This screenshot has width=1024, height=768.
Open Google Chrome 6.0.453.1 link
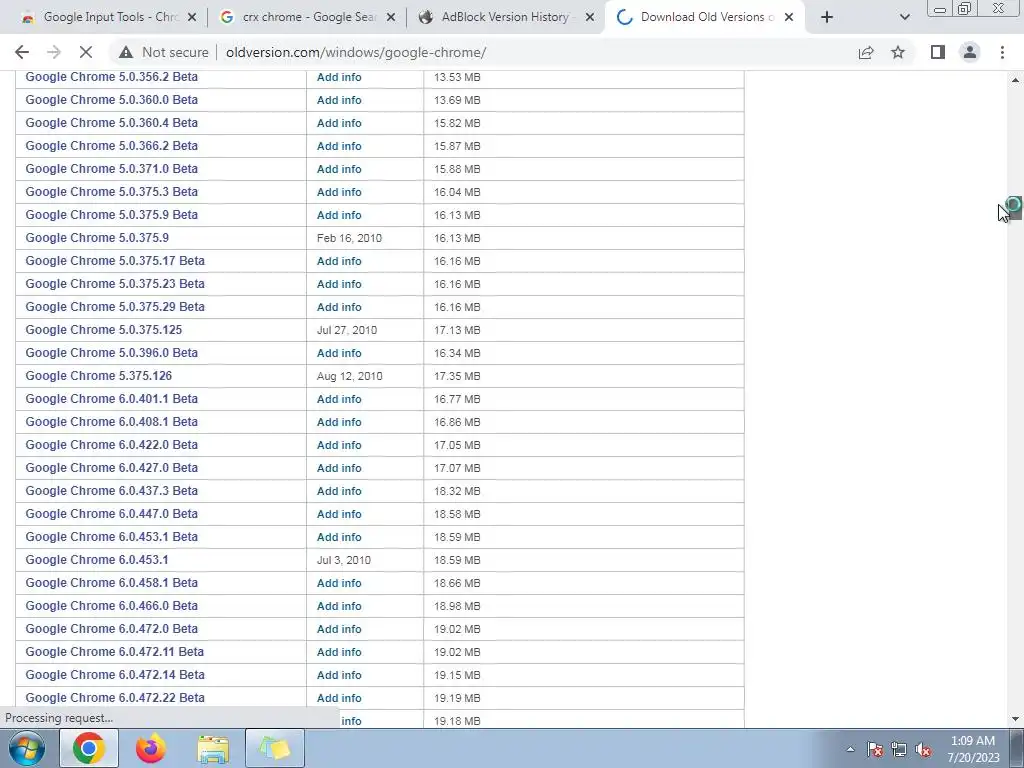(x=97, y=560)
